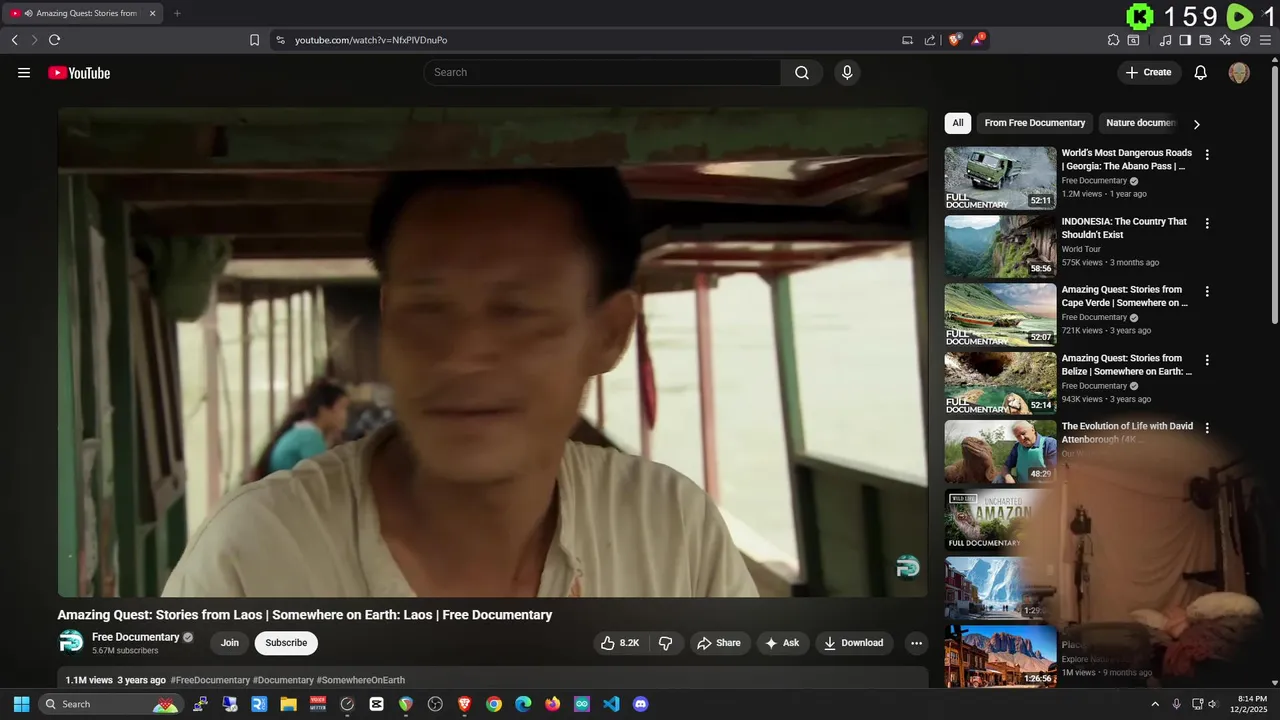
Task: Click the Amazing Quest browser tab
Action: click(x=82, y=13)
